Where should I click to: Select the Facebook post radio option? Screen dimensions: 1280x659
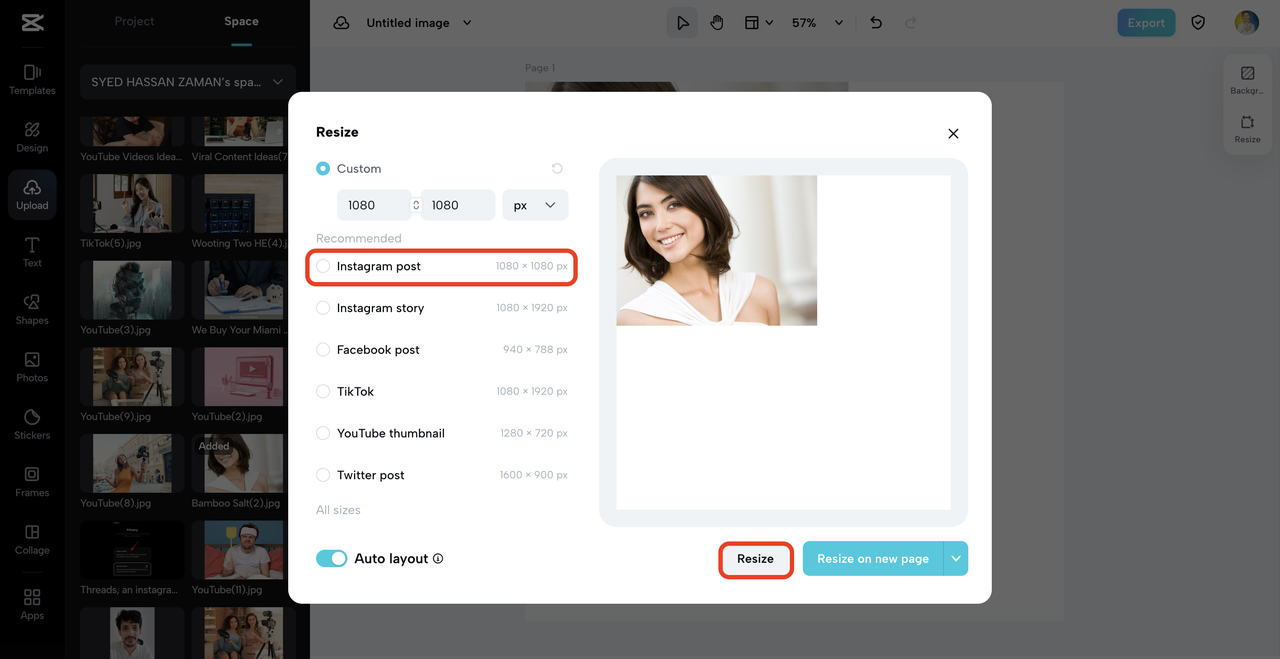323,350
